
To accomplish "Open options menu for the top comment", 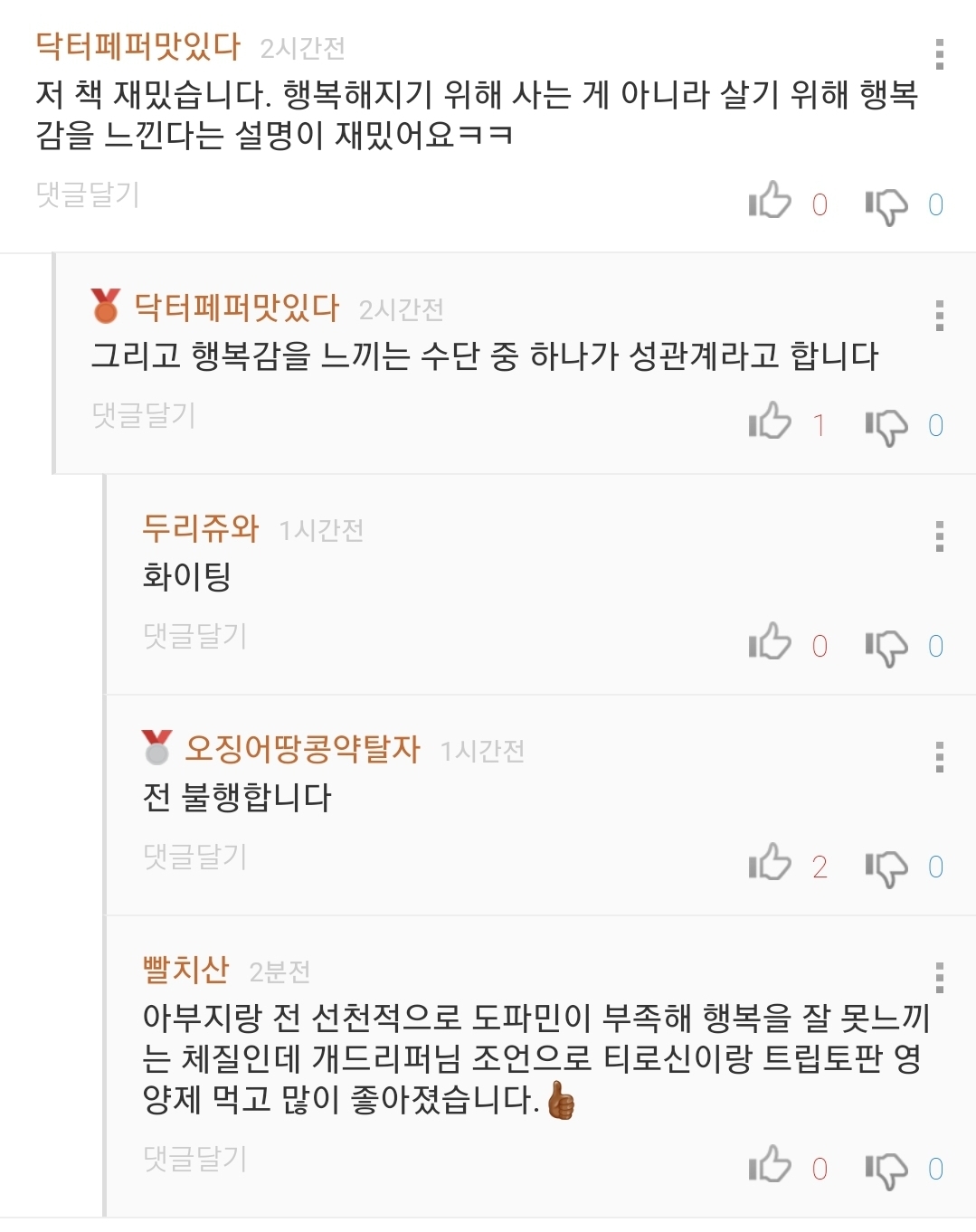I will pyautogui.click(x=940, y=54).
